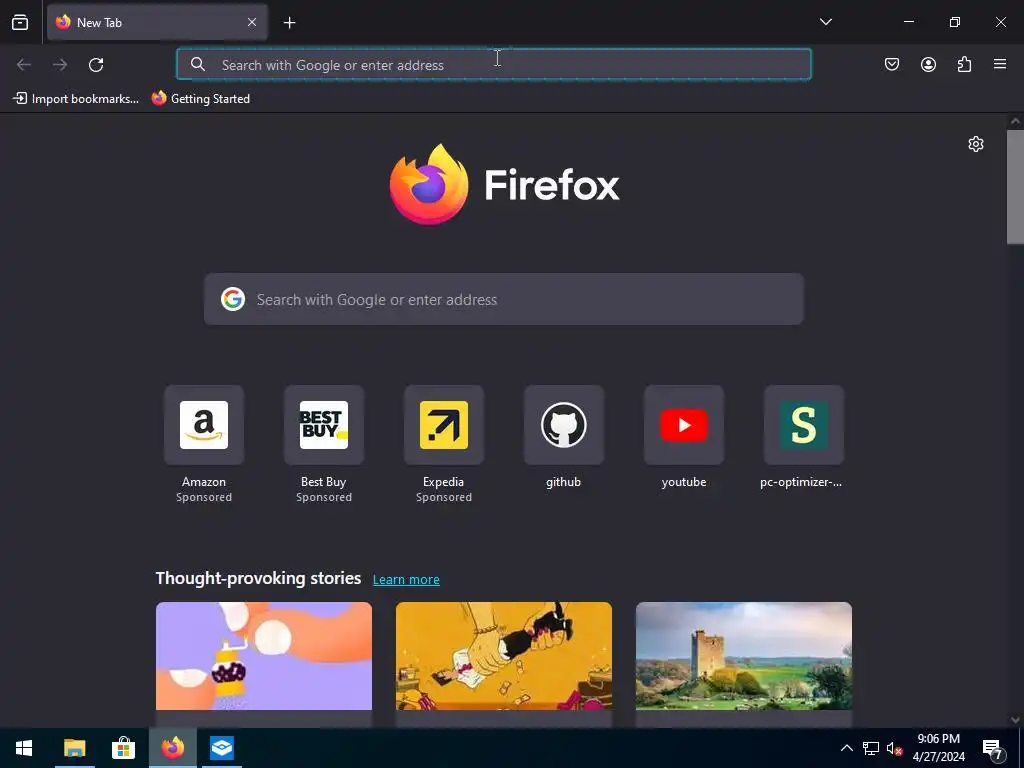The width and height of the screenshot is (1024, 768).
Task: Go forward with the forward arrow
Action: point(60,65)
